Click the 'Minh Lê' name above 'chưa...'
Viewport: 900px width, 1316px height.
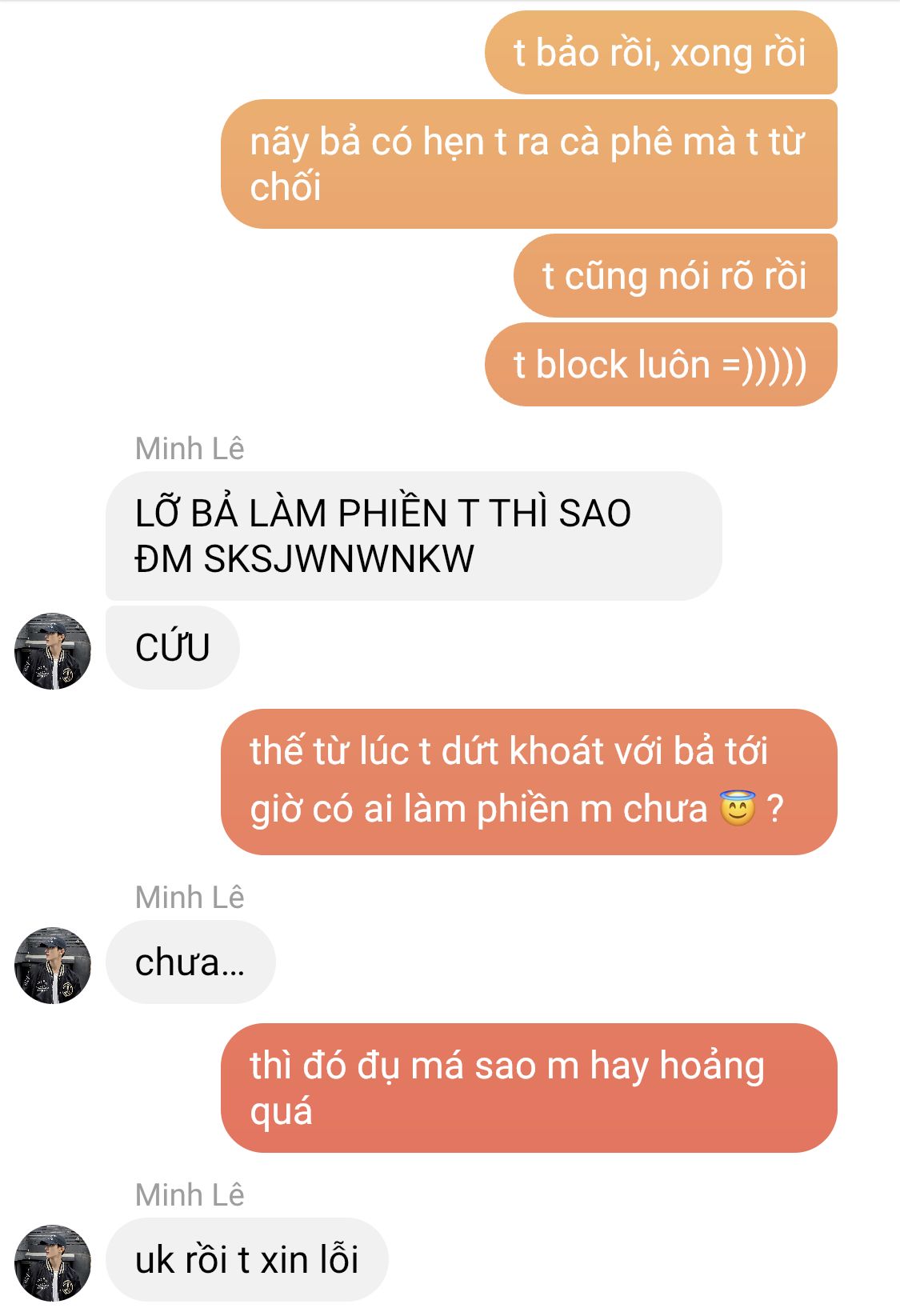pos(190,898)
